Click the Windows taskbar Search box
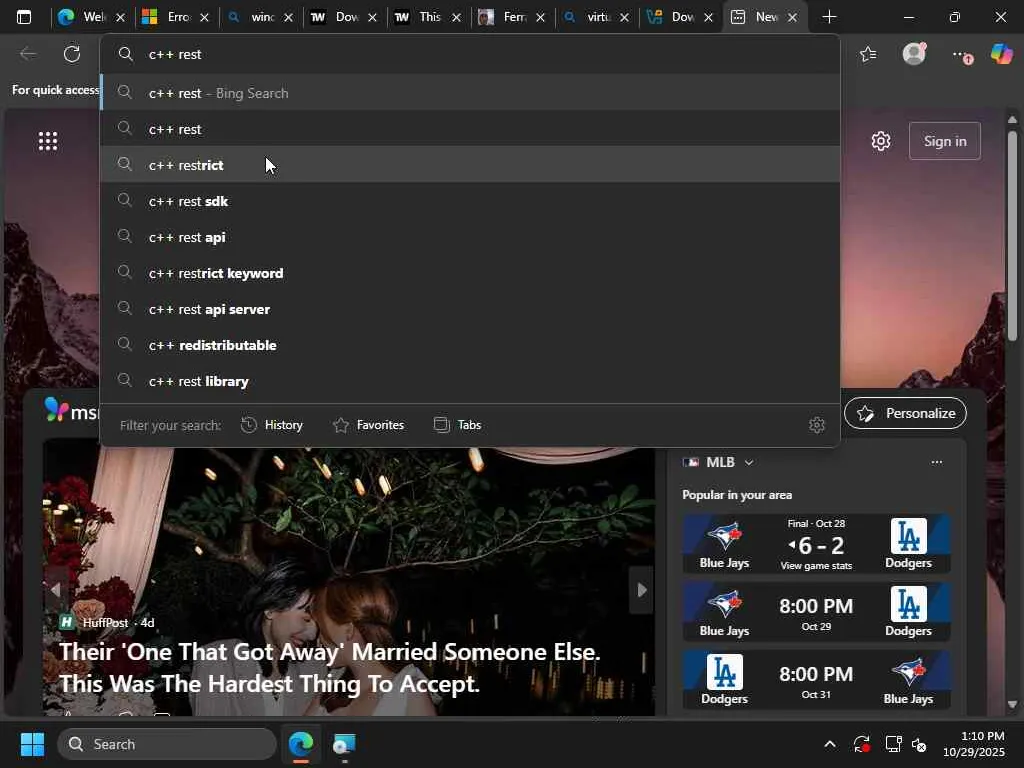 (167, 744)
